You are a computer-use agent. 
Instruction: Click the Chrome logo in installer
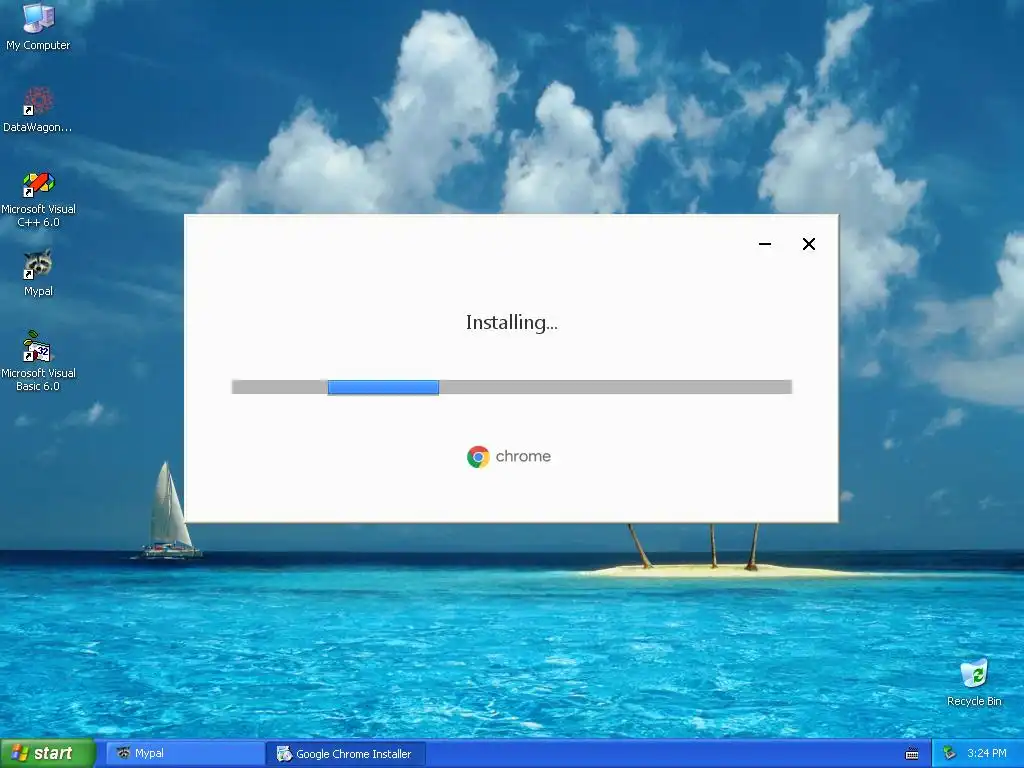click(478, 456)
